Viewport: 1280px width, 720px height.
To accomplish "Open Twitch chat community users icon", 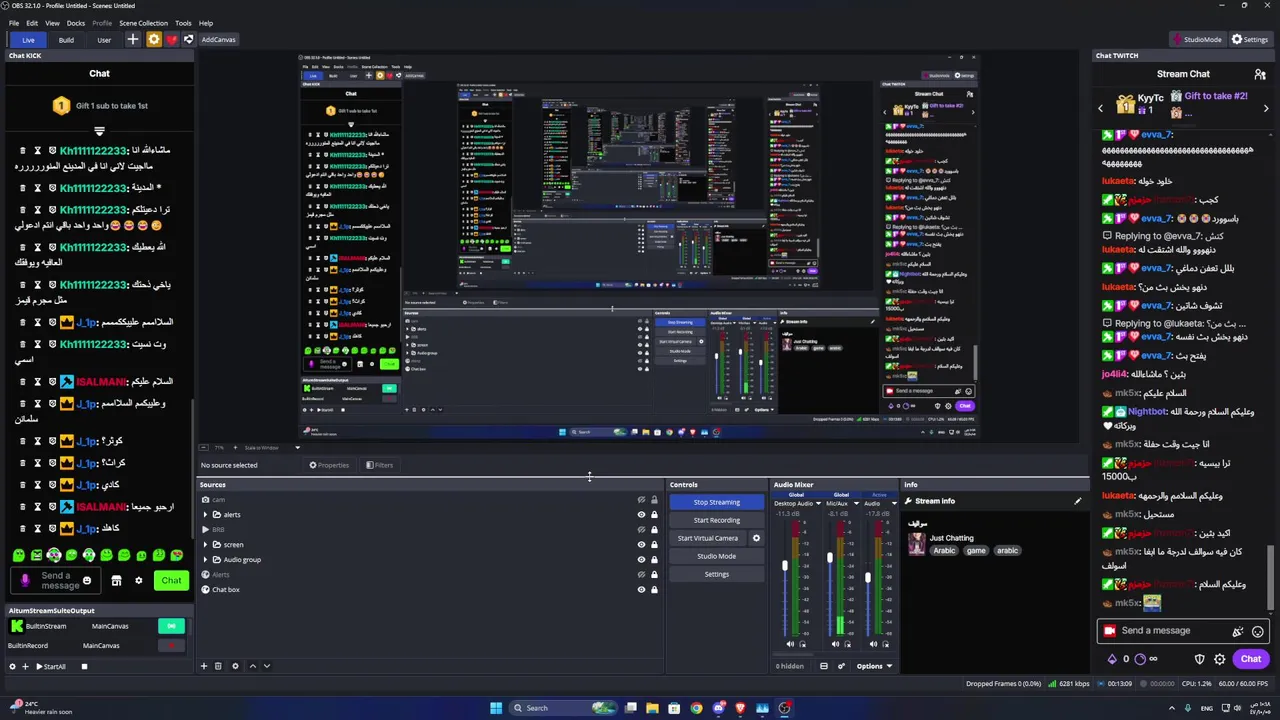I will point(1260,74).
